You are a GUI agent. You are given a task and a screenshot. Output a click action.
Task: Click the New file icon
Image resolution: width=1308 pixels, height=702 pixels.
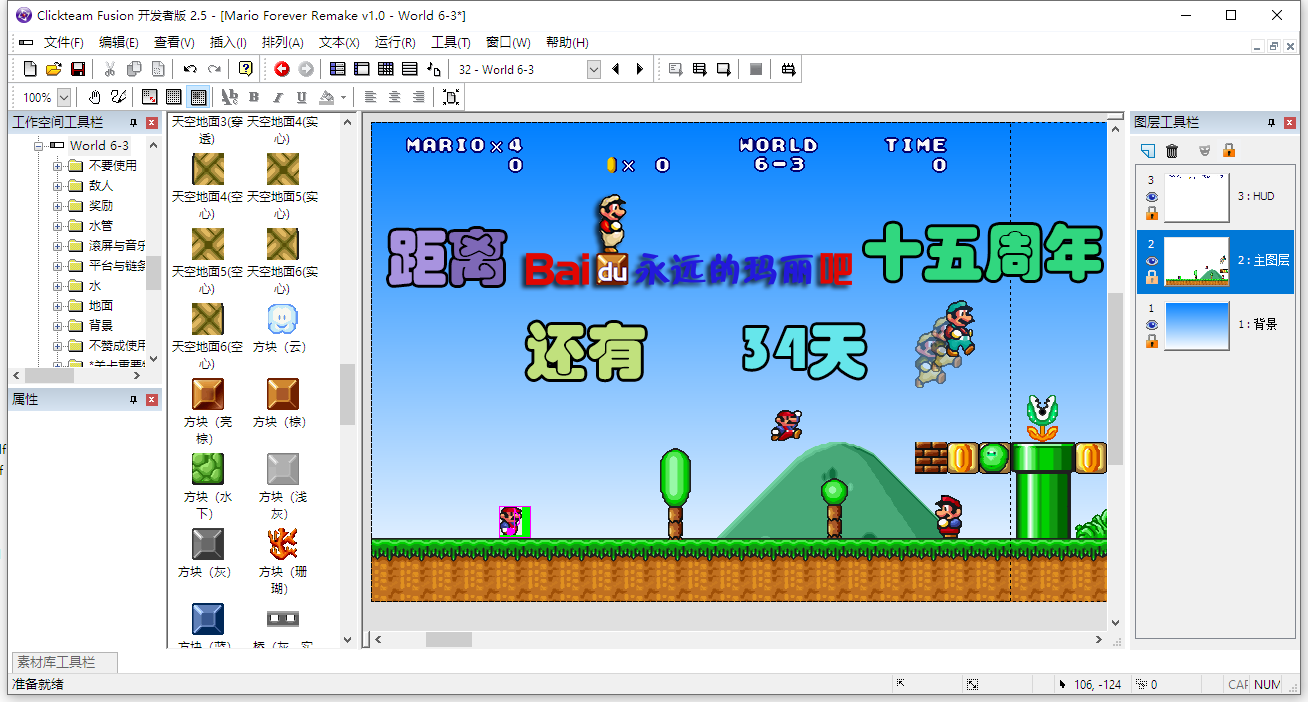point(30,69)
